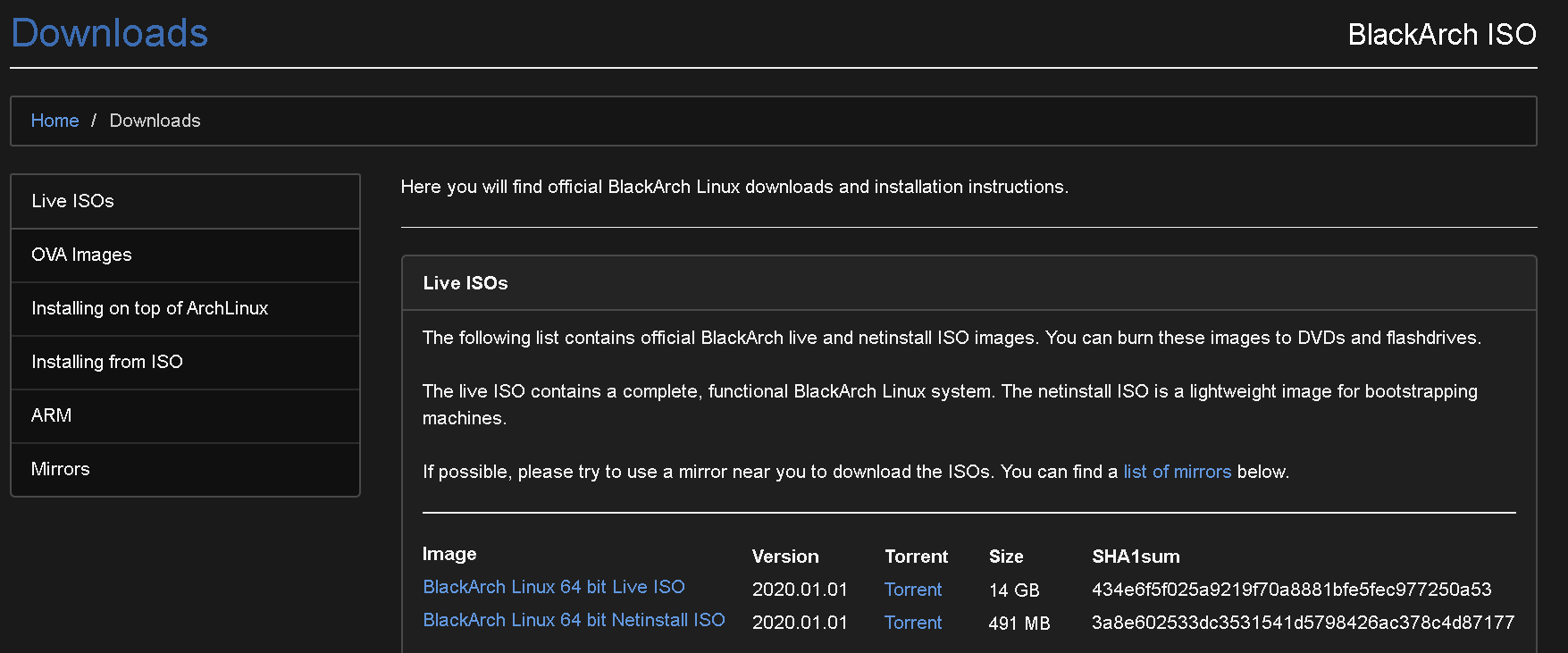Open the Torrent link for the 491 MB Netinstall ISO

coord(913,623)
